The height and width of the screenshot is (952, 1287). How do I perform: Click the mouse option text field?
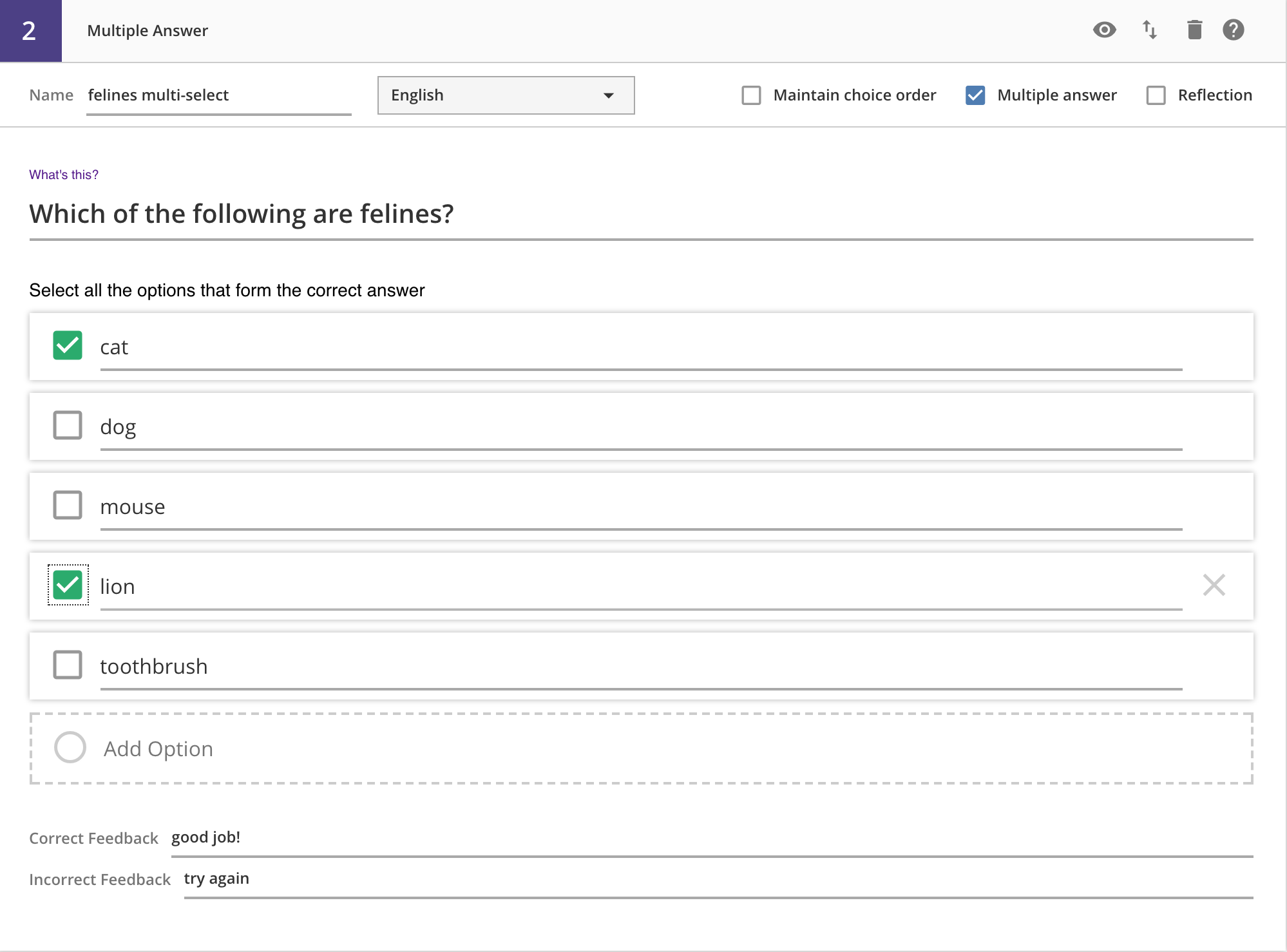tap(641, 507)
